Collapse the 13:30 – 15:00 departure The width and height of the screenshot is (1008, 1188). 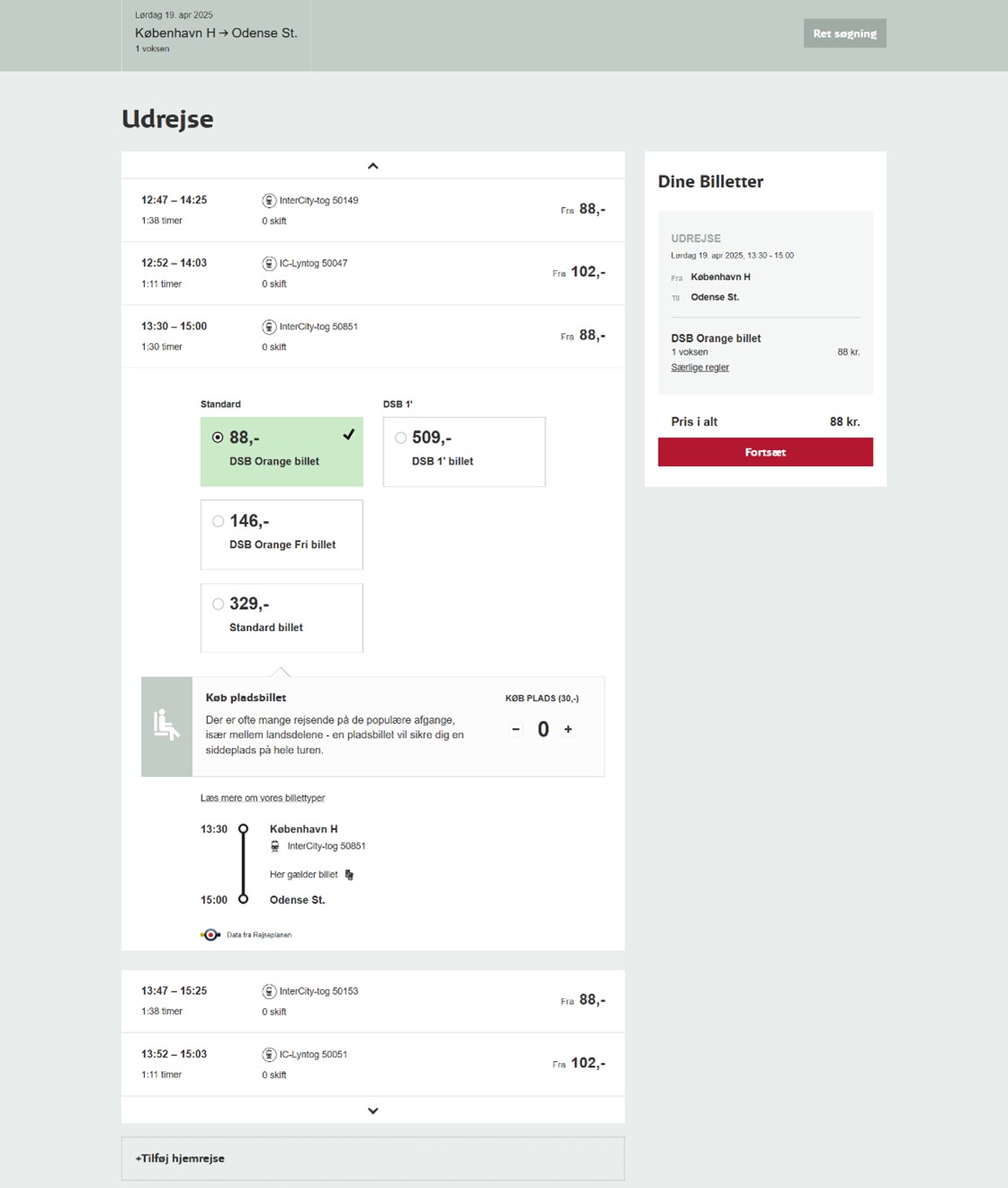pyautogui.click(x=373, y=337)
